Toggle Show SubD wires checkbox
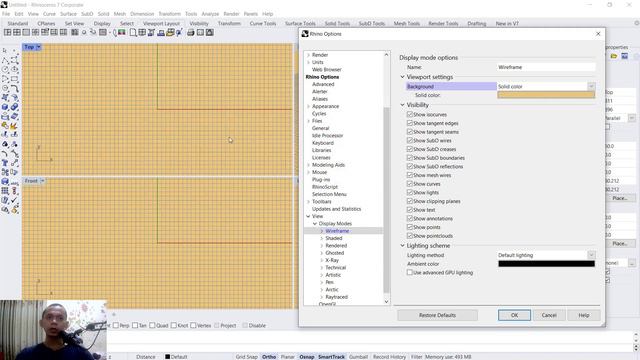This screenshot has width=640, height=360. (x=409, y=140)
